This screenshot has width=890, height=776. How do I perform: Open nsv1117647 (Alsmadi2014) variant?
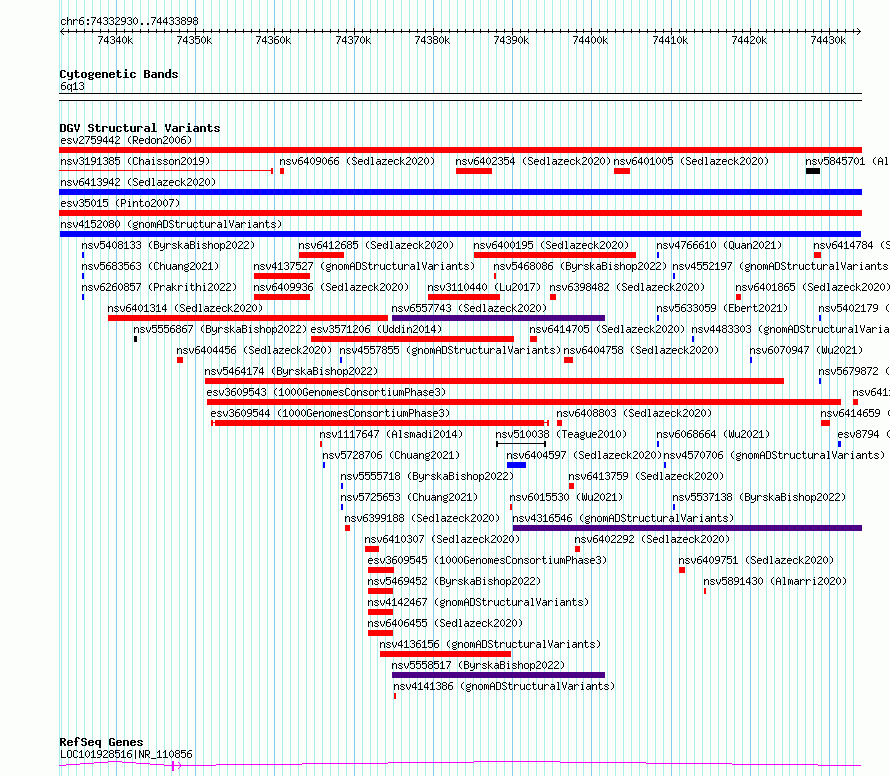[391, 434]
